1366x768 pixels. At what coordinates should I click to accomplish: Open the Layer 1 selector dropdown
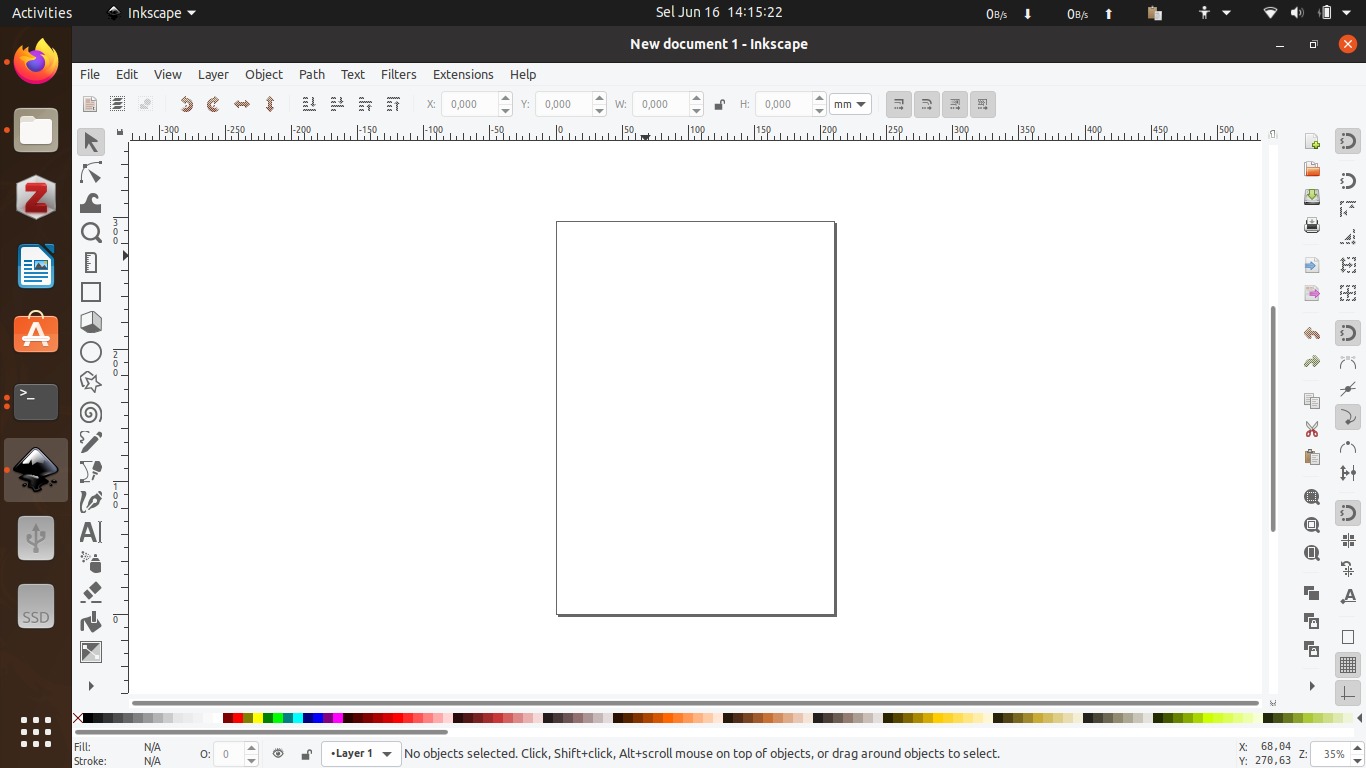click(361, 753)
